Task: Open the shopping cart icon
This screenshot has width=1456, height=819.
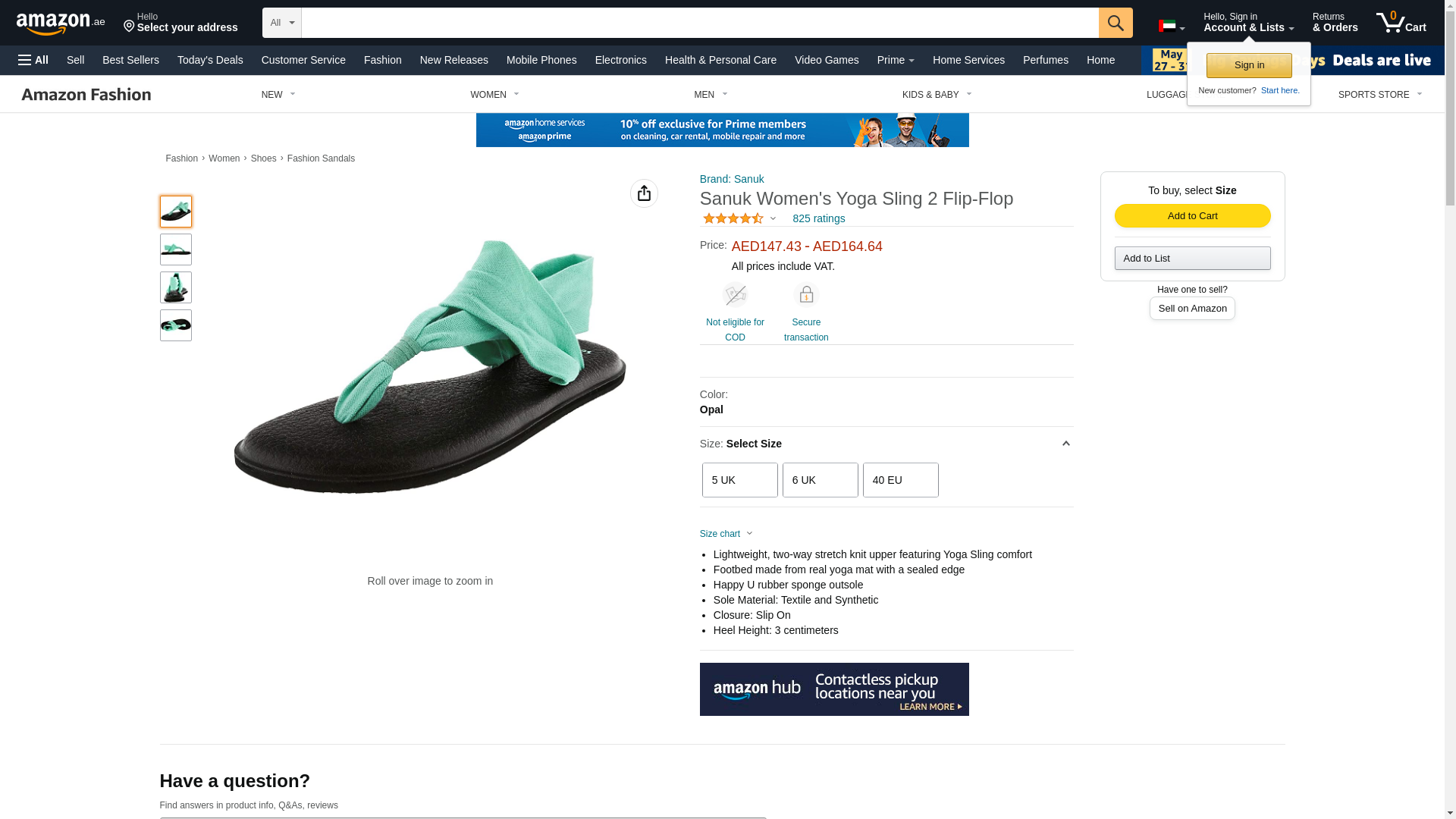Action: (1401, 22)
